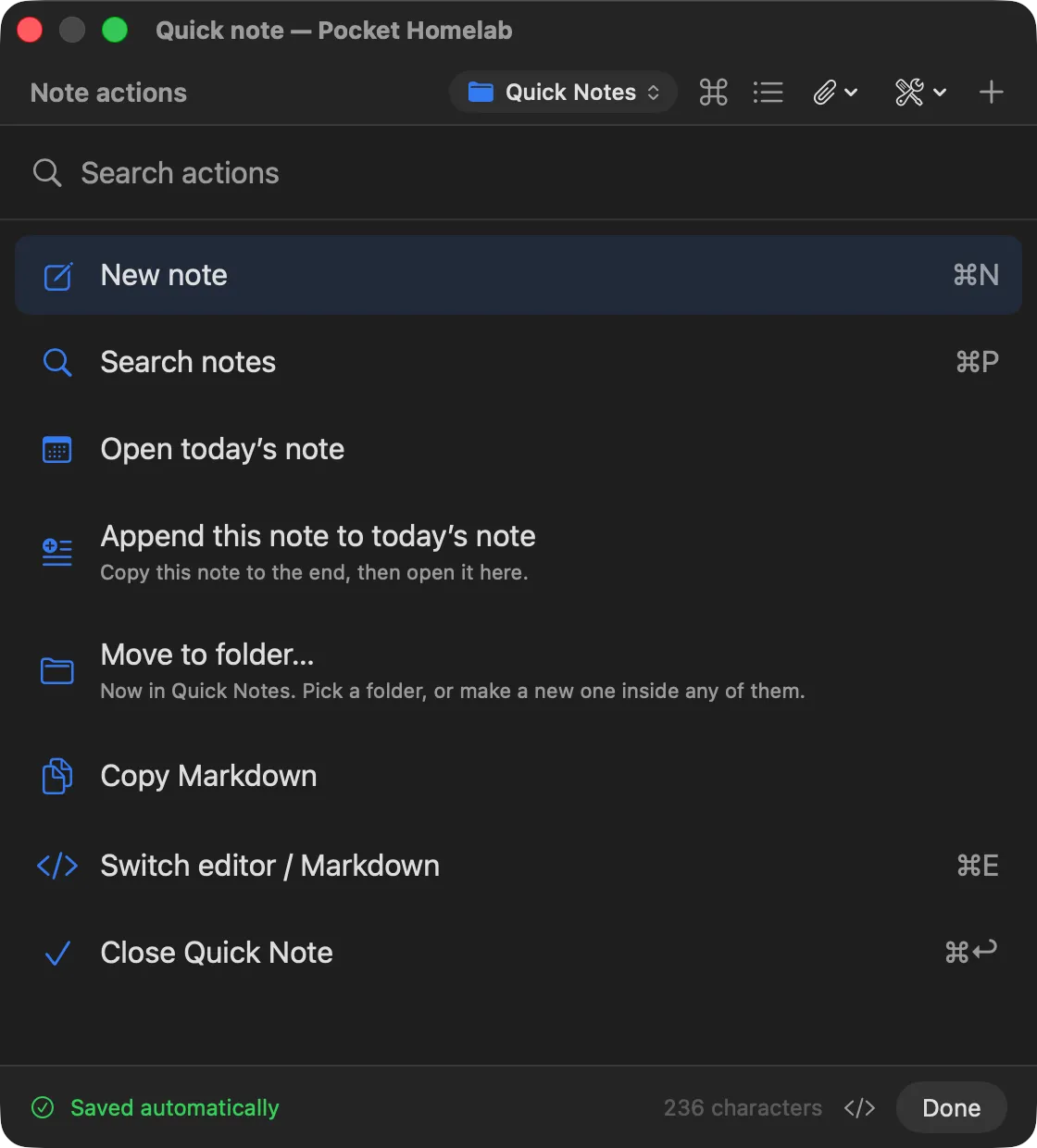Click the plus icon in toolbar
The width and height of the screenshot is (1037, 1148).
[x=992, y=93]
